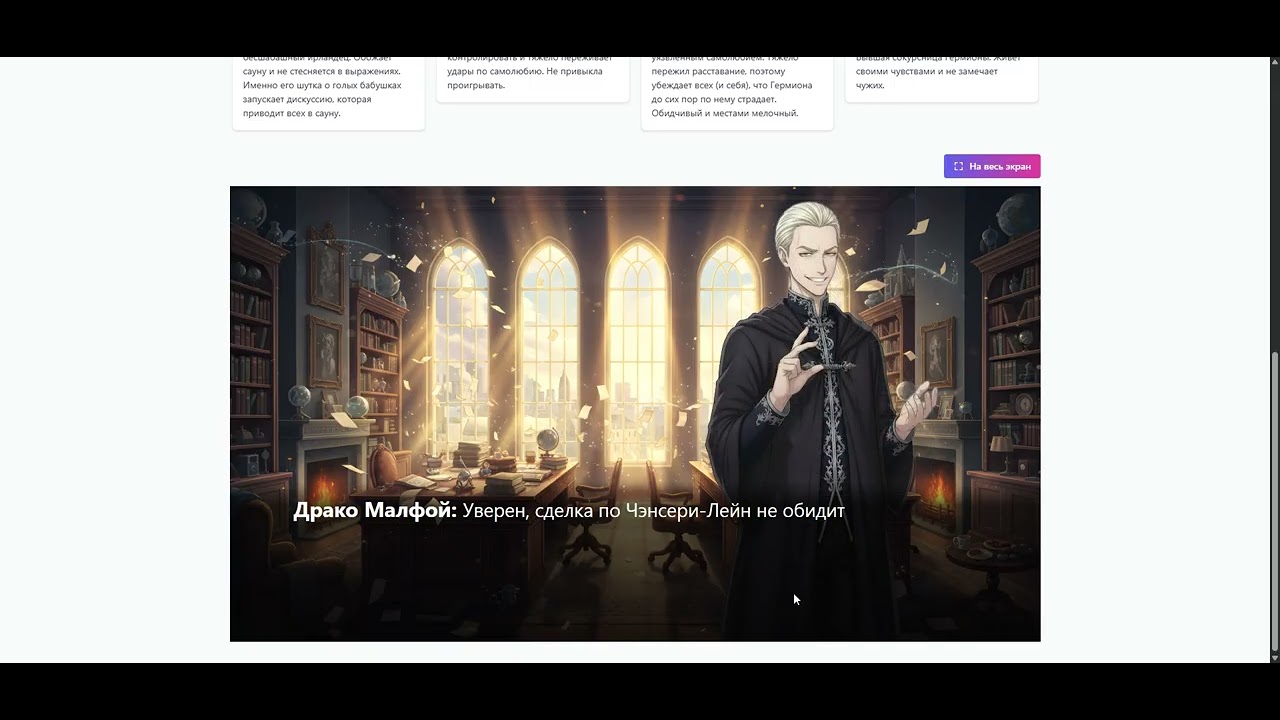Click the scrollbar down arrow at bottom right
This screenshot has width=1280, height=720.
pos(1274,657)
